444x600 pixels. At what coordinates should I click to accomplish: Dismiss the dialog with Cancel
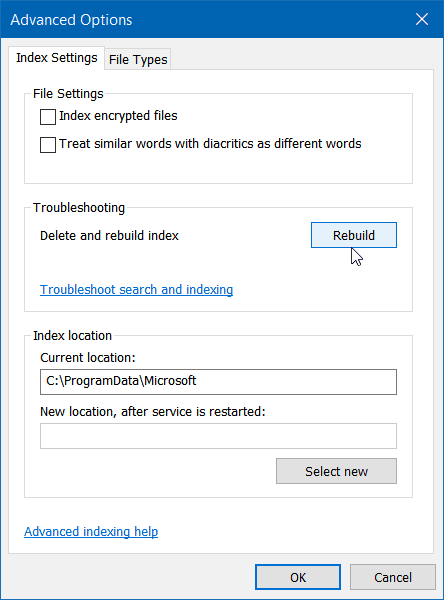click(x=393, y=577)
